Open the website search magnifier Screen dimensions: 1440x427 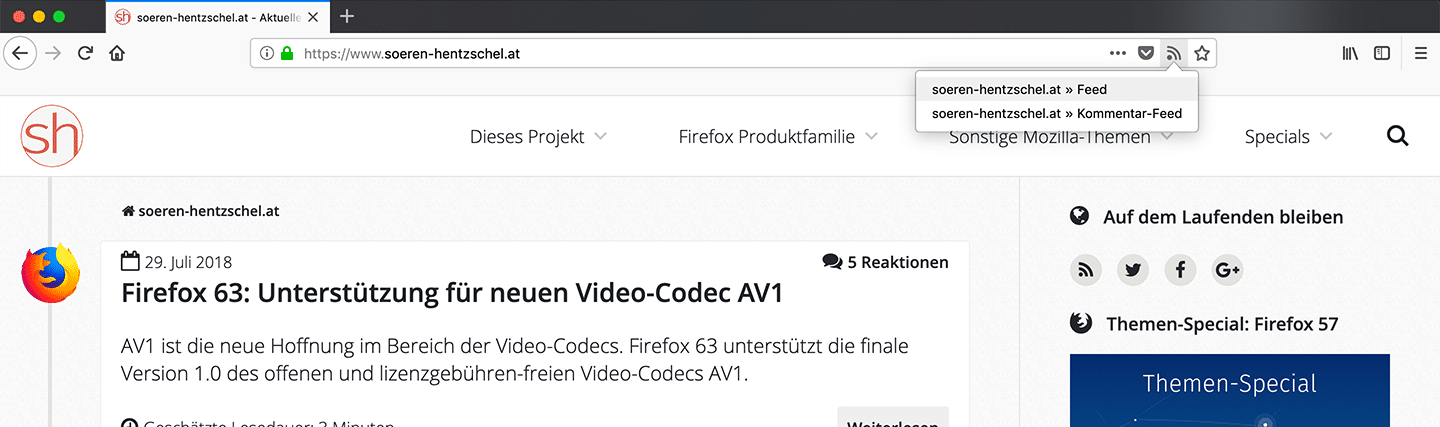pyautogui.click(x=1398, y=136)
